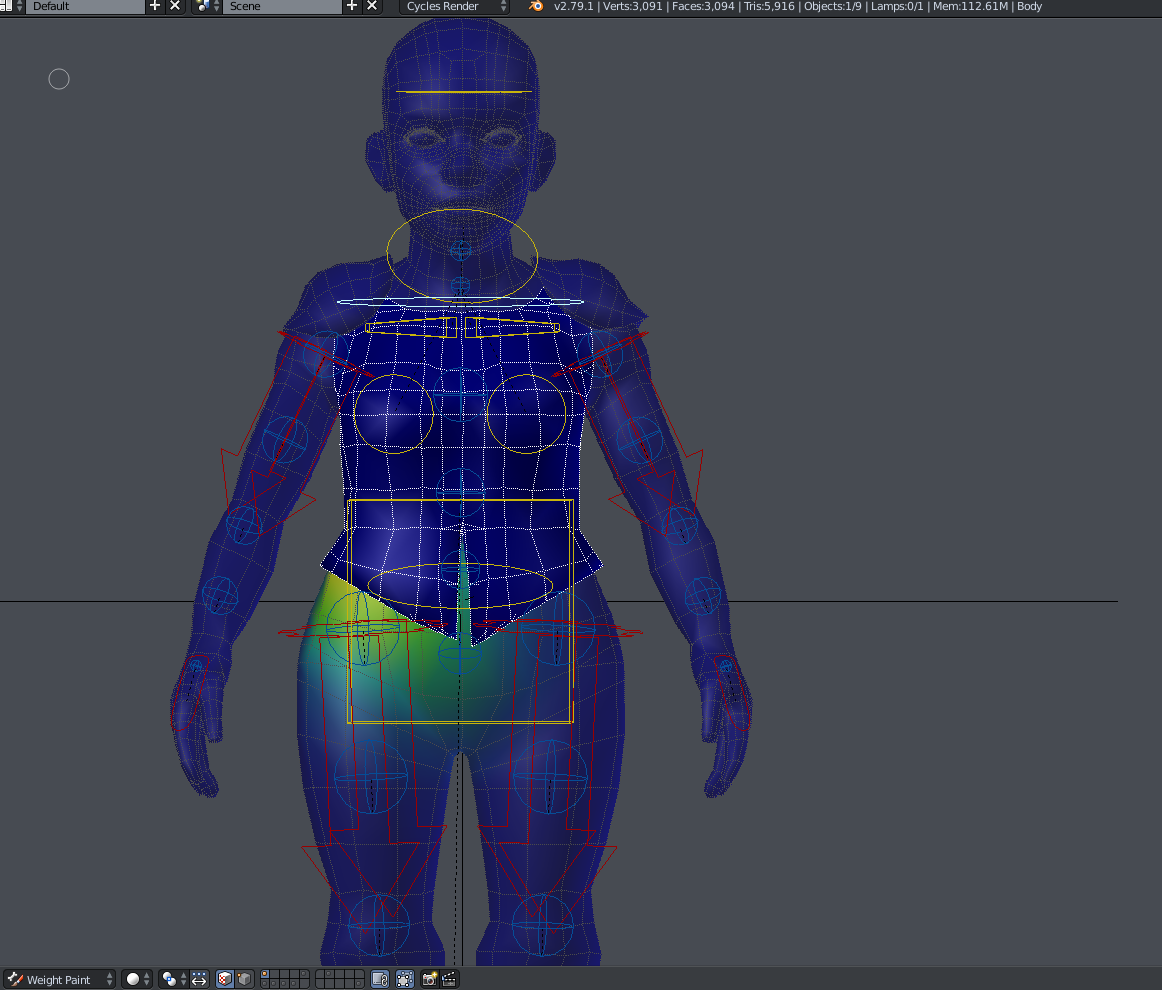Open the pivot point selector

click(x=173, y=979)
